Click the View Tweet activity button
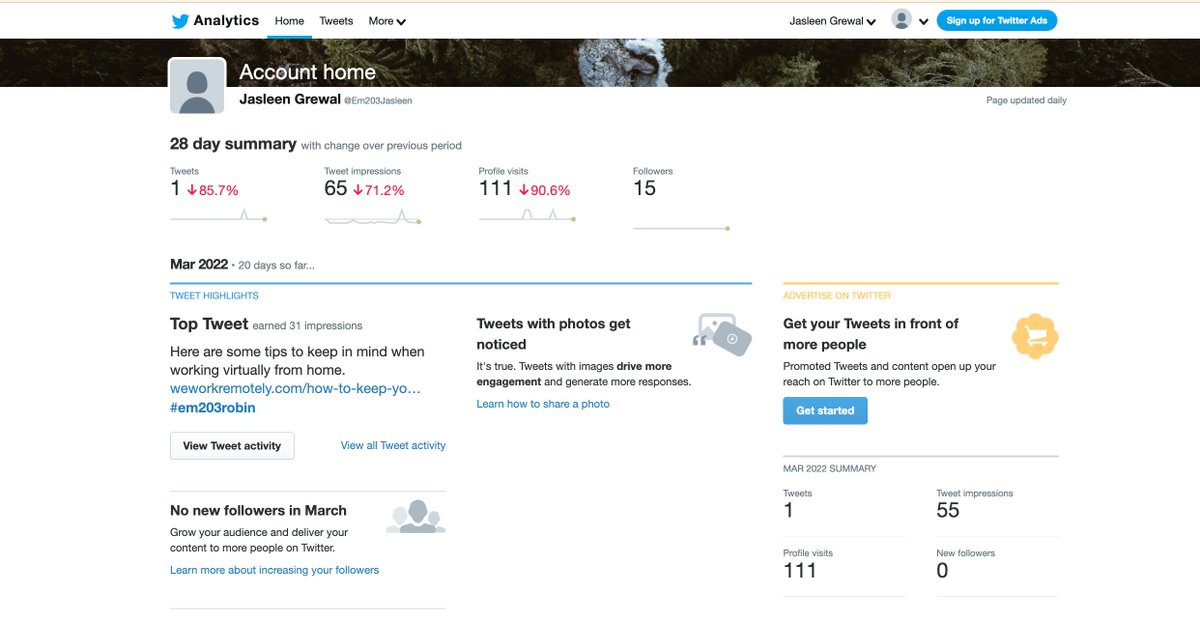The width and height of the screenshot is (1200, 621). tap(232, 446)
